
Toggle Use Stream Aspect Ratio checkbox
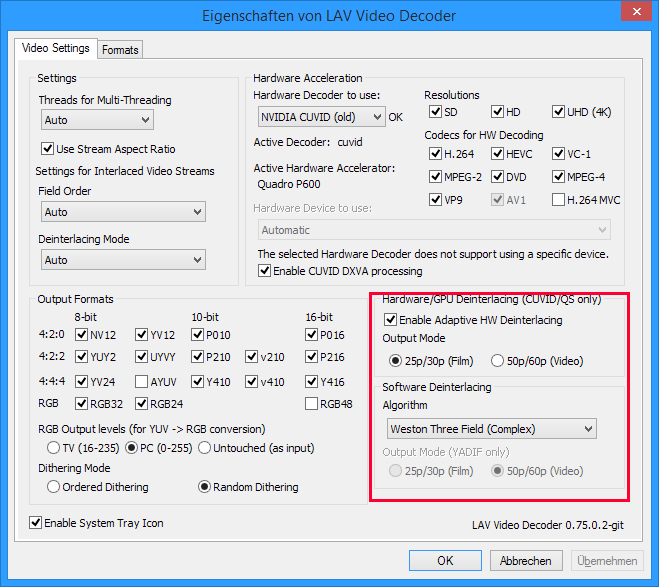tap(47, 149)
